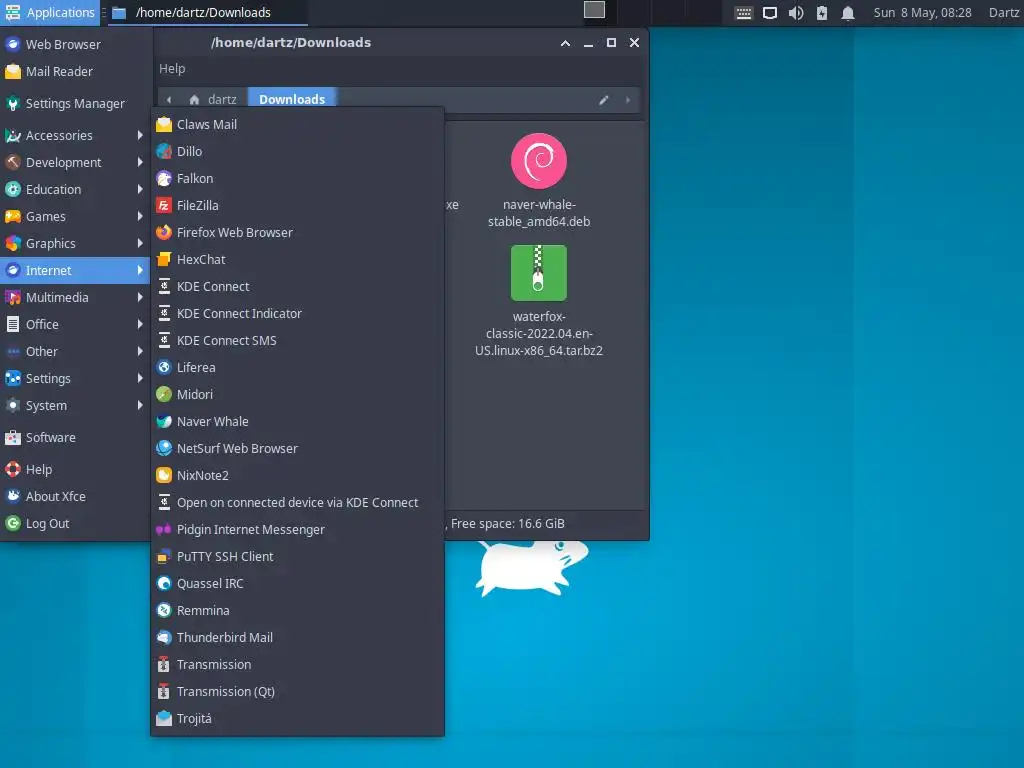Open Trojitá mail client
The height and width of the screenshot is (768, 1024).
(297, 718)
